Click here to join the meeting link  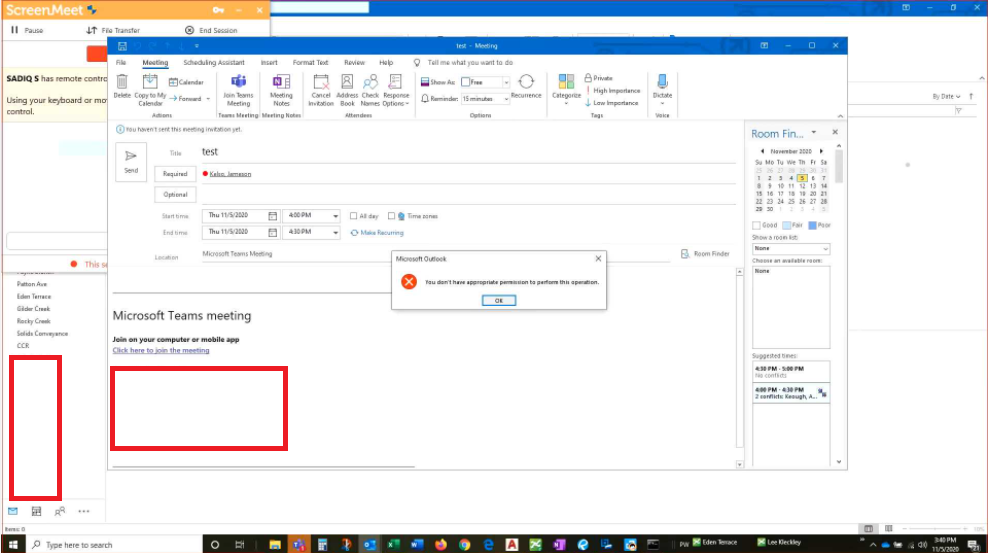(x=161, y=351)
